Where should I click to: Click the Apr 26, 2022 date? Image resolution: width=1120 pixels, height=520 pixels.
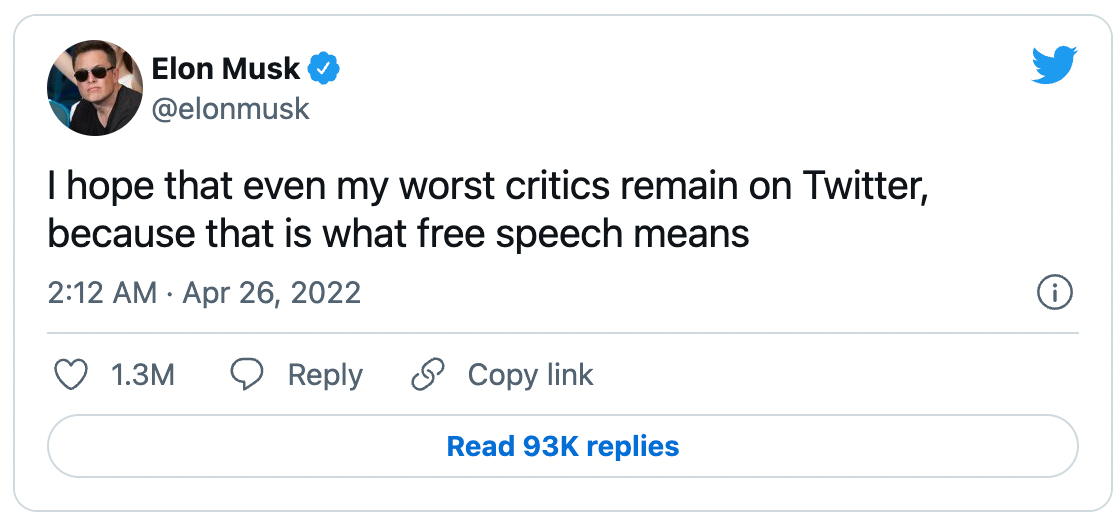(272, 293)
